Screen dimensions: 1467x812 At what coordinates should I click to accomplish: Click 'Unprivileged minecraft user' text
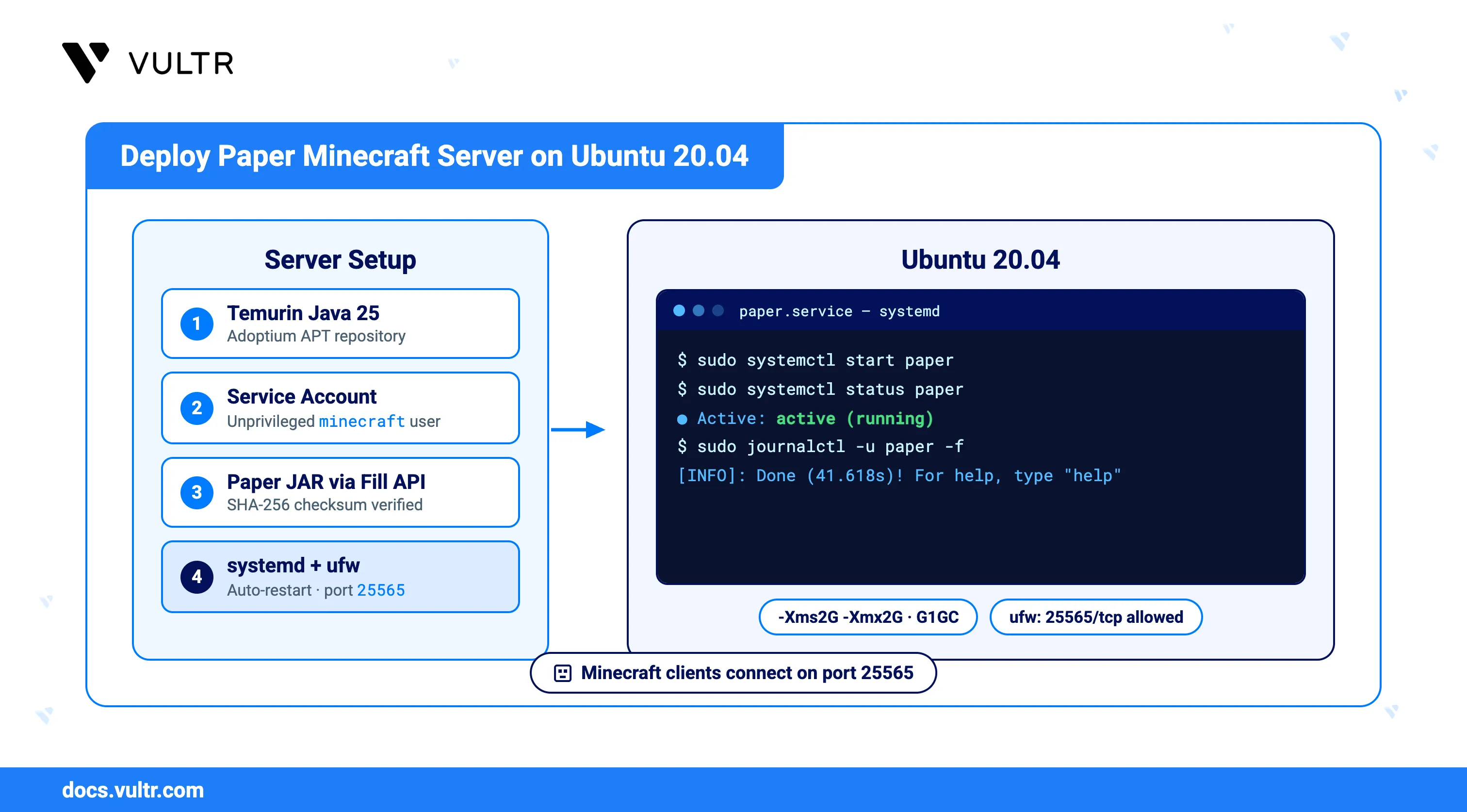[x=333, y=421]
